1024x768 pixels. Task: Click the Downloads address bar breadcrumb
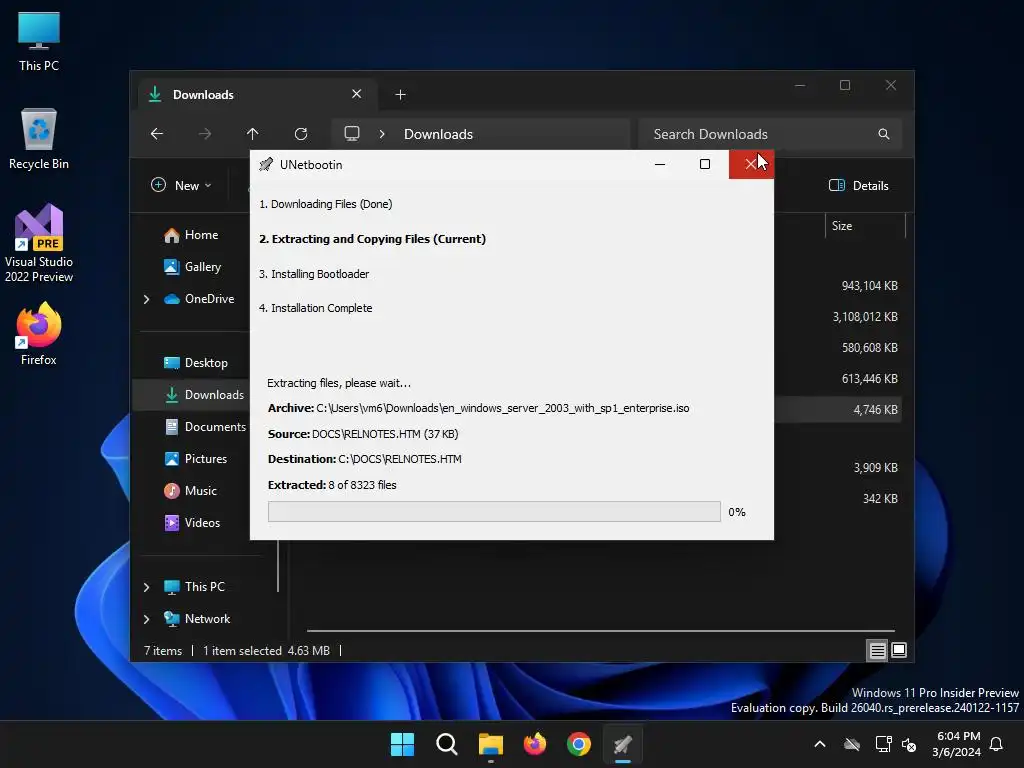(438, 134)
